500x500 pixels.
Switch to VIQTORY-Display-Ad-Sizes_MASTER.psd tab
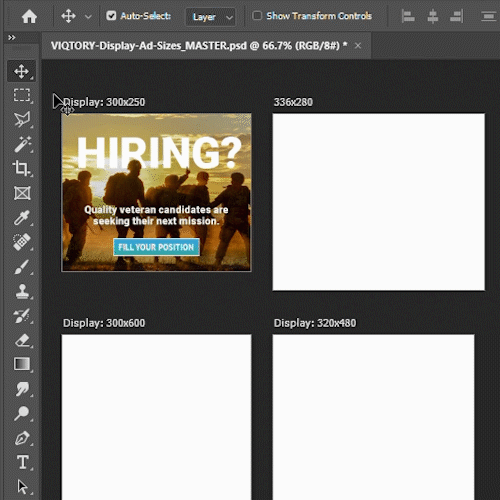[199, 45]
